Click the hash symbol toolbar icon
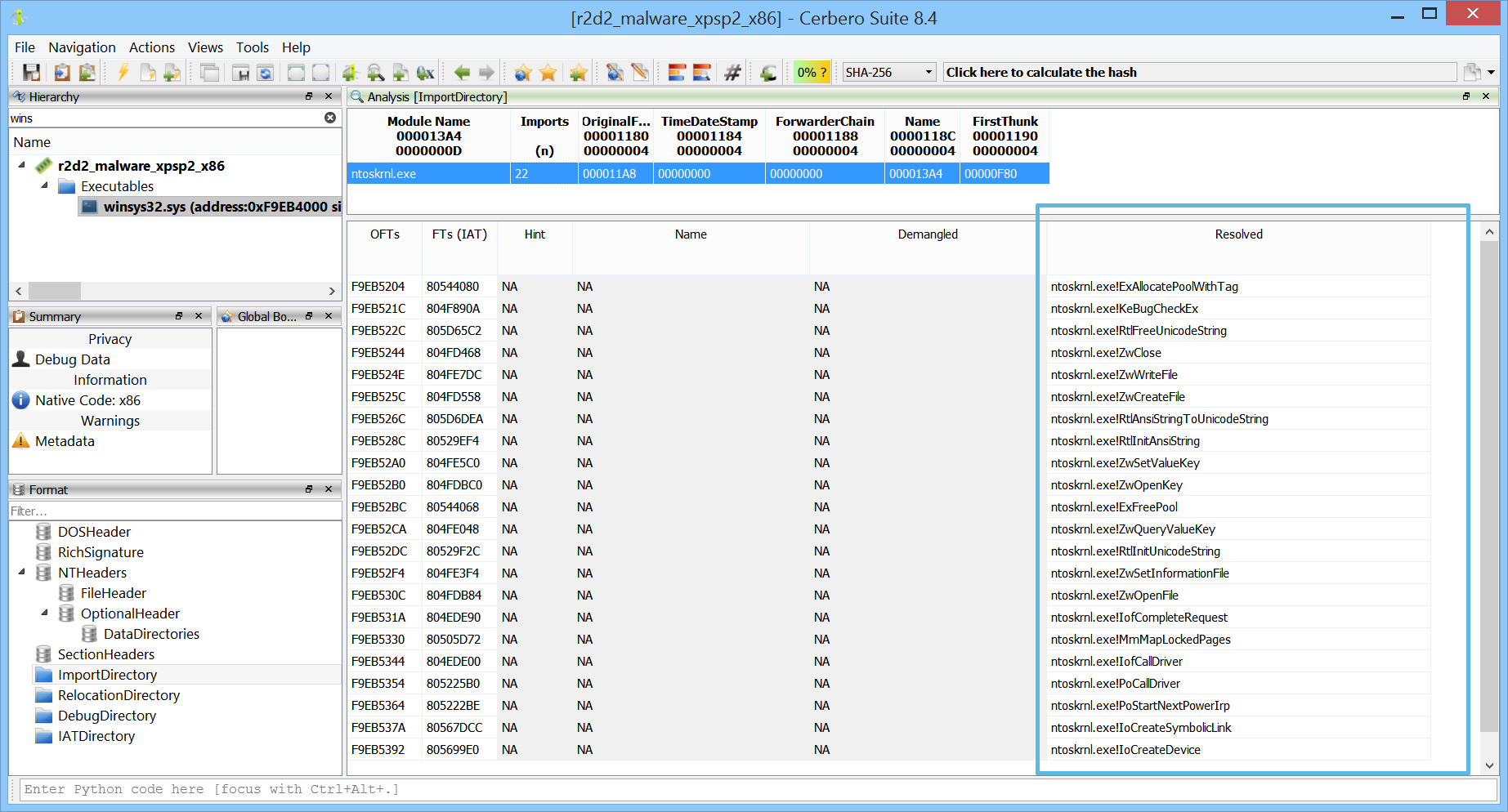 [733, 73]
